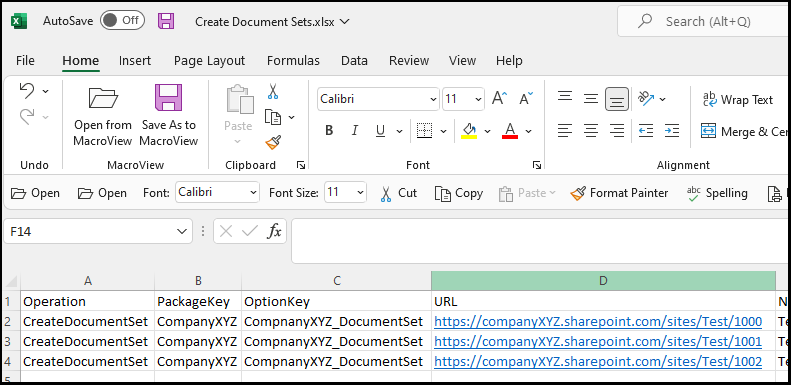791x385 pixels.
Task: Click the ribbon Copy icon
Action: 272,117
